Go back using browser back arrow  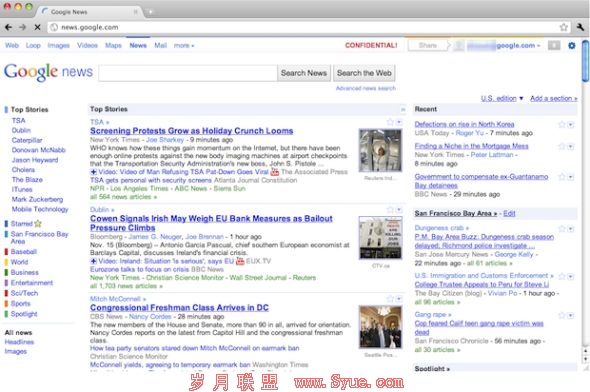coord(8,27)
